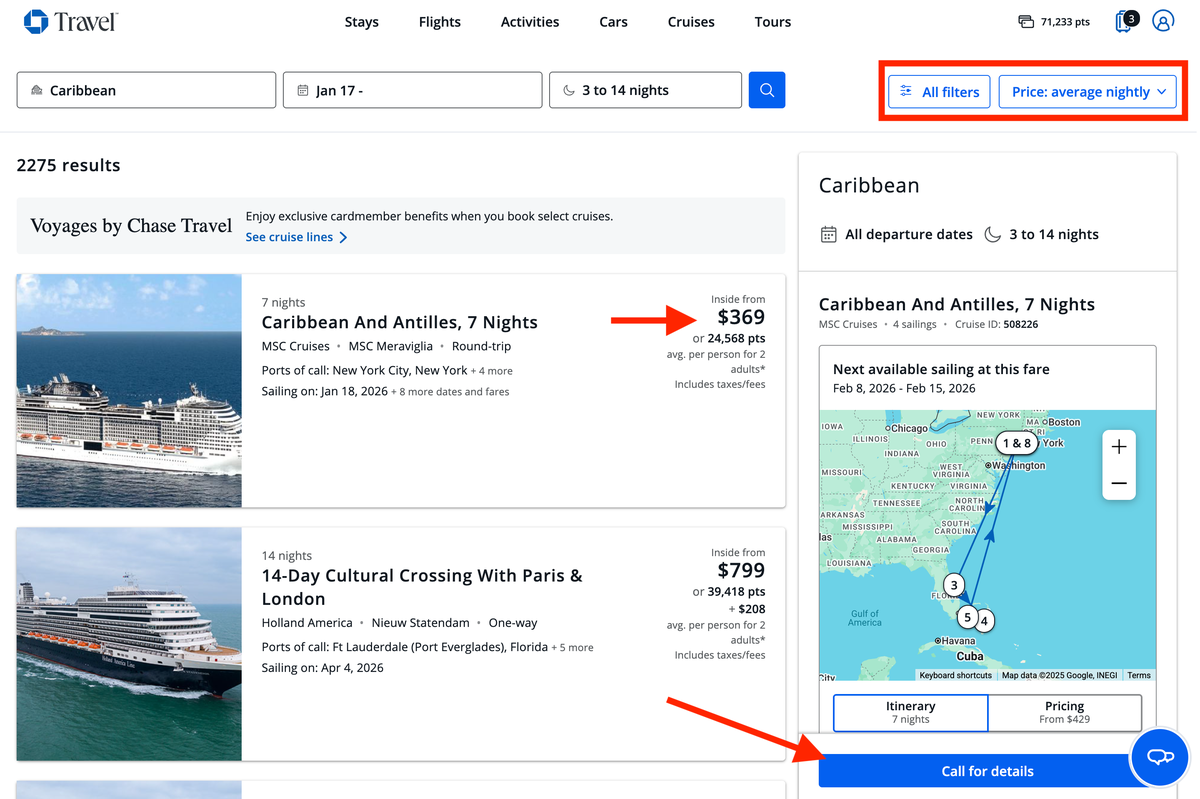Open the Cruises section
Image resolution: width=1200 pixels, height=799 pixels.
click(x=691, y=22)
